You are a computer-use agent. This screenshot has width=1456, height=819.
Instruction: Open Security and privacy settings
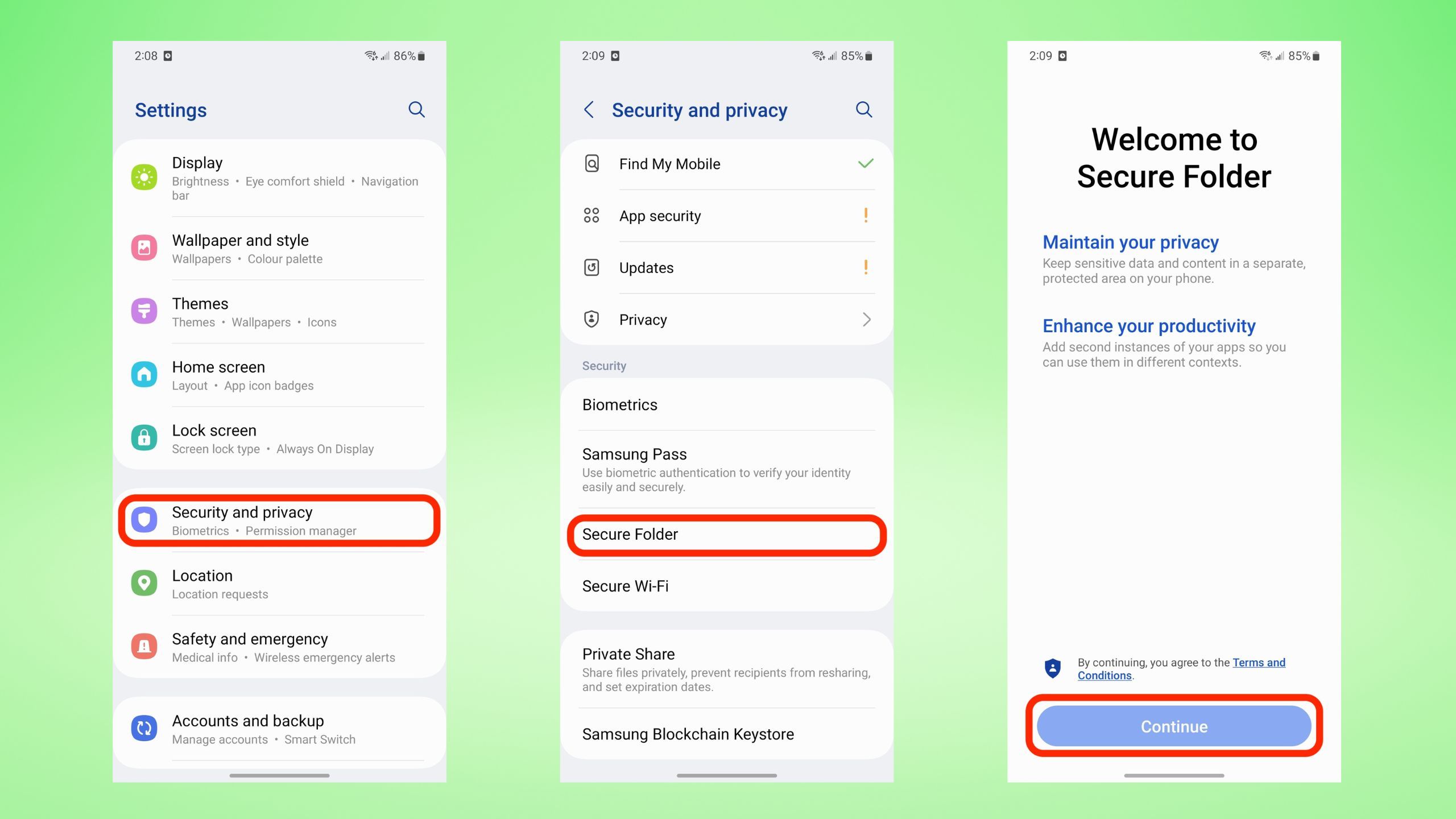point(280,520)
